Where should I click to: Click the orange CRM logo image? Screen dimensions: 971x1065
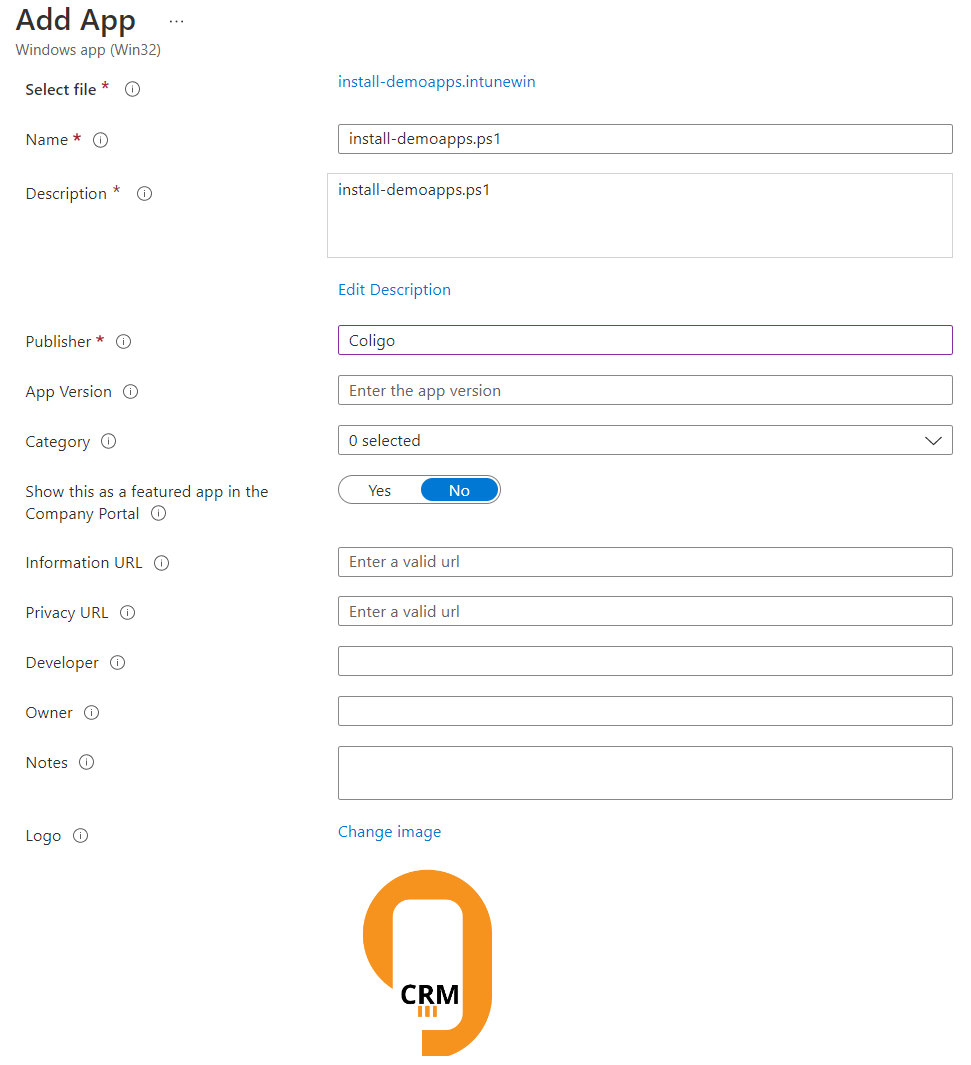click(428, 962)
